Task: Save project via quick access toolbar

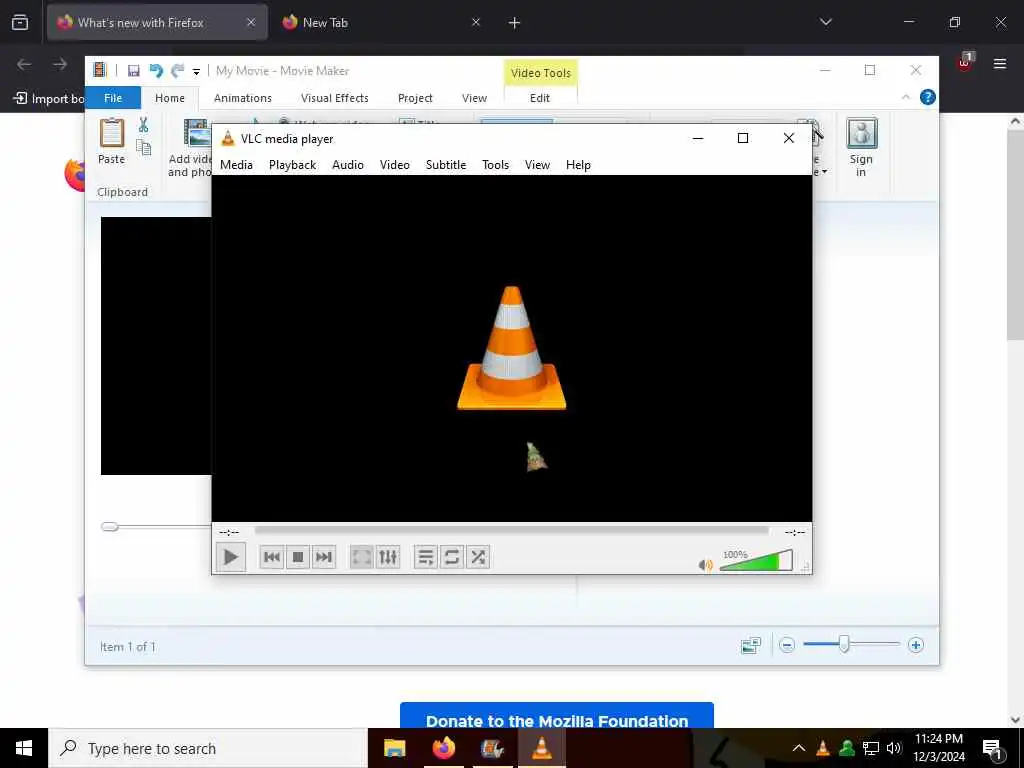Action: [x=134, y=71]
